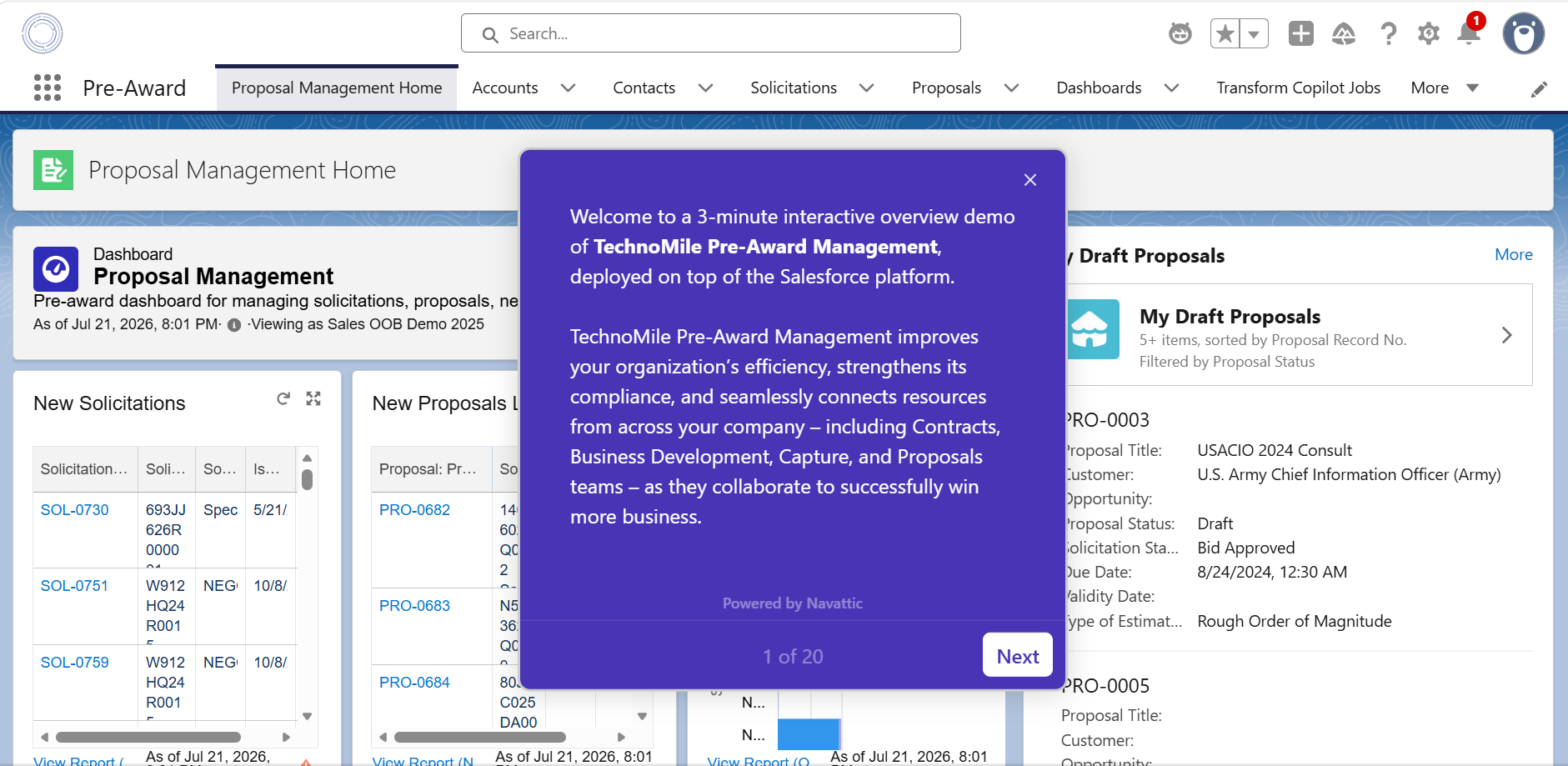This screenshot has height=766, width=1568.
Task: Open solicitation SOL-0730
Action: tap(75, 510)
